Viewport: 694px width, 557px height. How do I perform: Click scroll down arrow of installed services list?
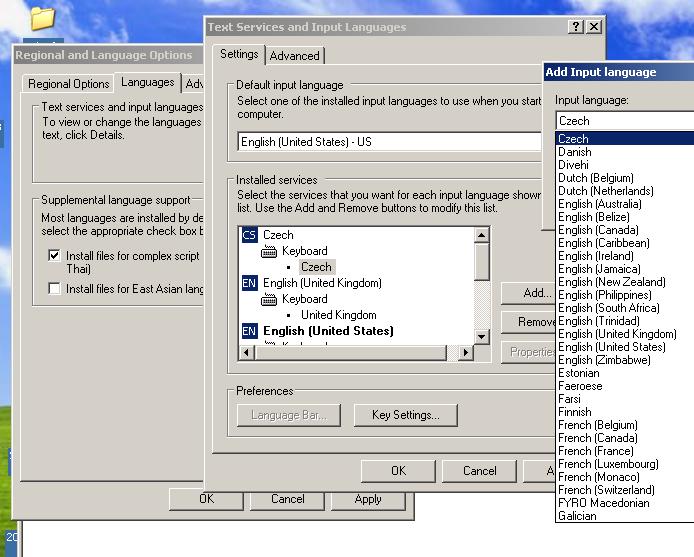click(x=482, y=337)
